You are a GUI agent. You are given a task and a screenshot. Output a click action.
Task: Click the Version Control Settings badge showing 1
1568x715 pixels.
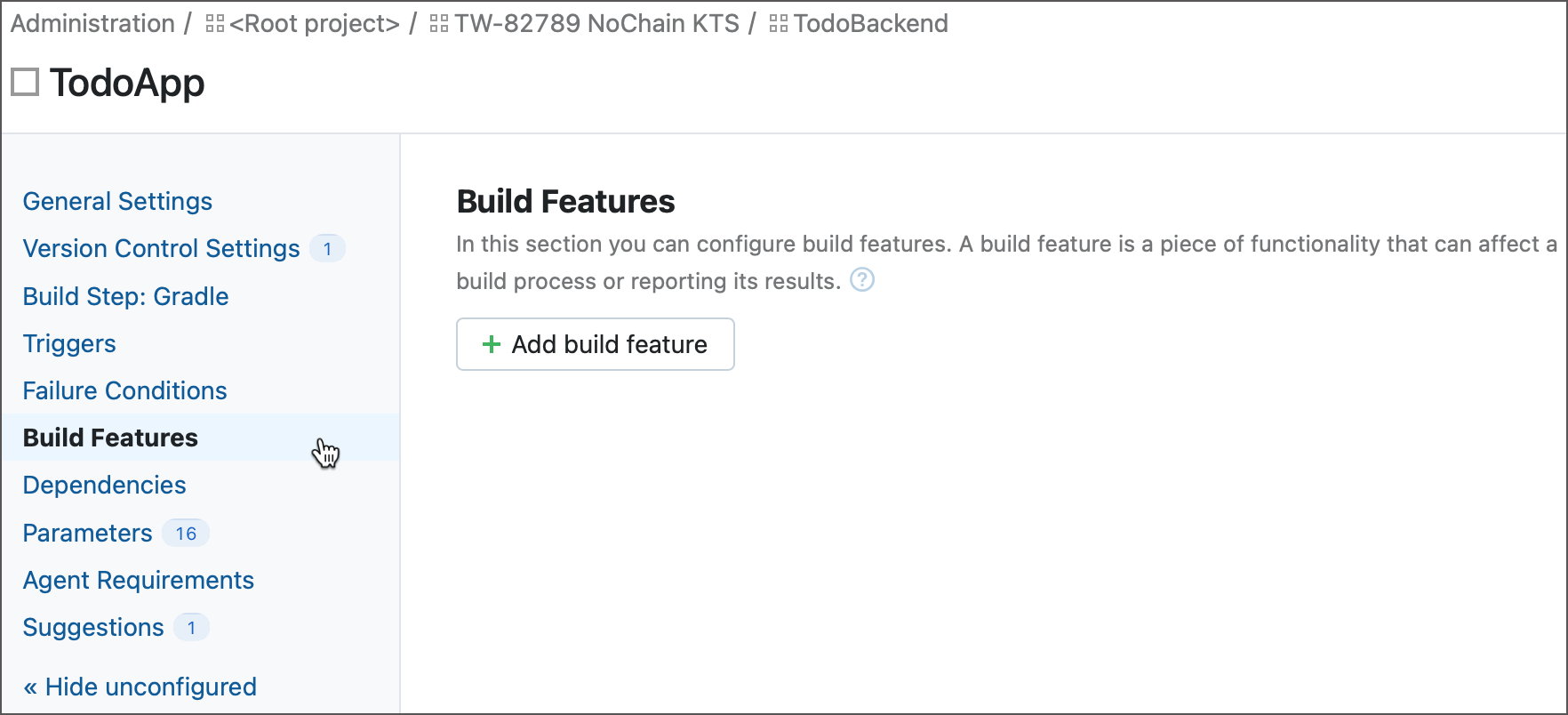(327, 248)
